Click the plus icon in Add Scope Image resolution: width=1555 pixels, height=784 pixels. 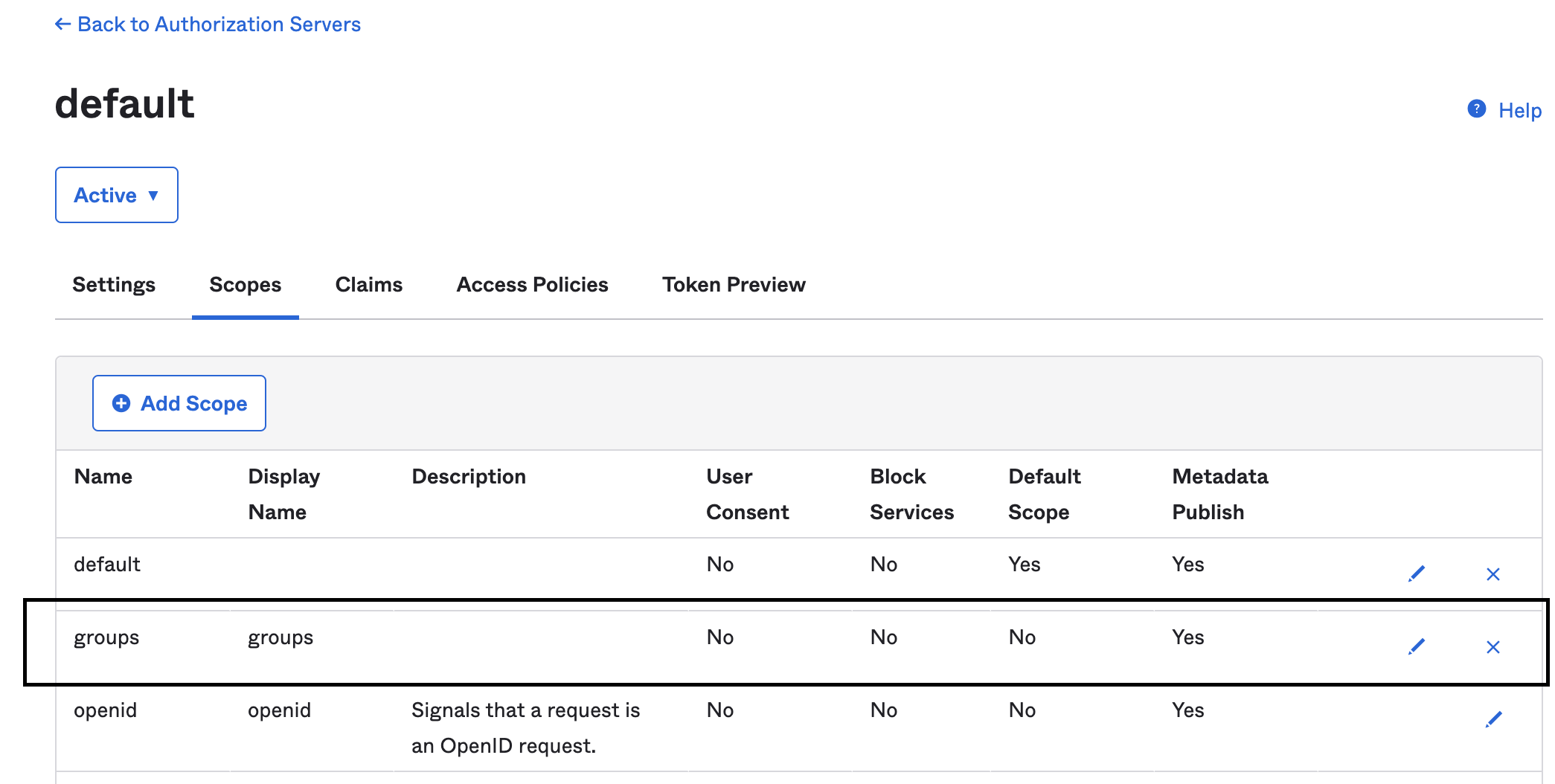(x=121, y=403)
